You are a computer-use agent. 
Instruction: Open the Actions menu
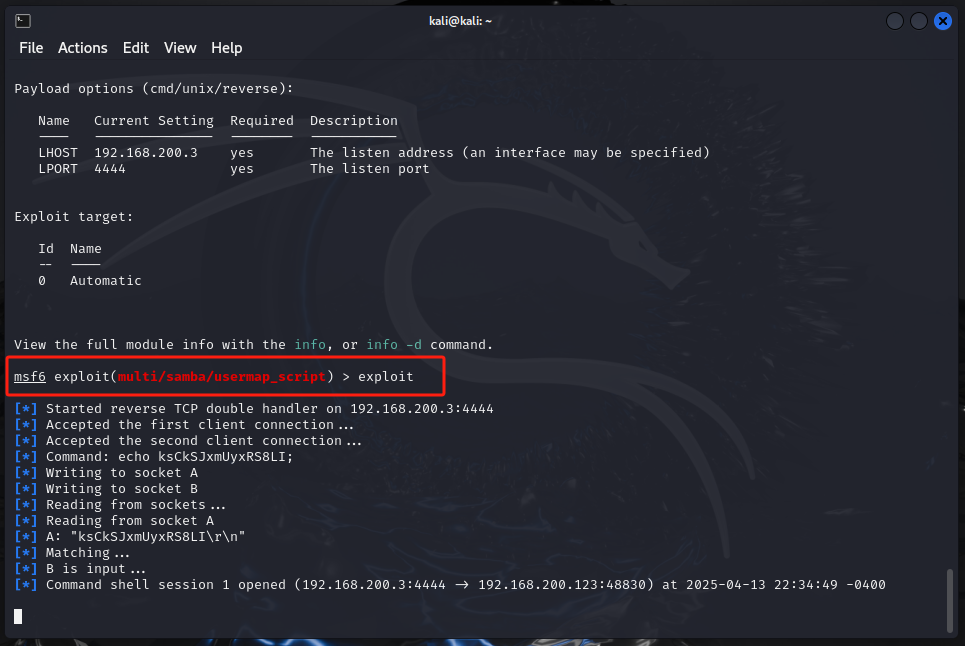(x=82, y=48)
